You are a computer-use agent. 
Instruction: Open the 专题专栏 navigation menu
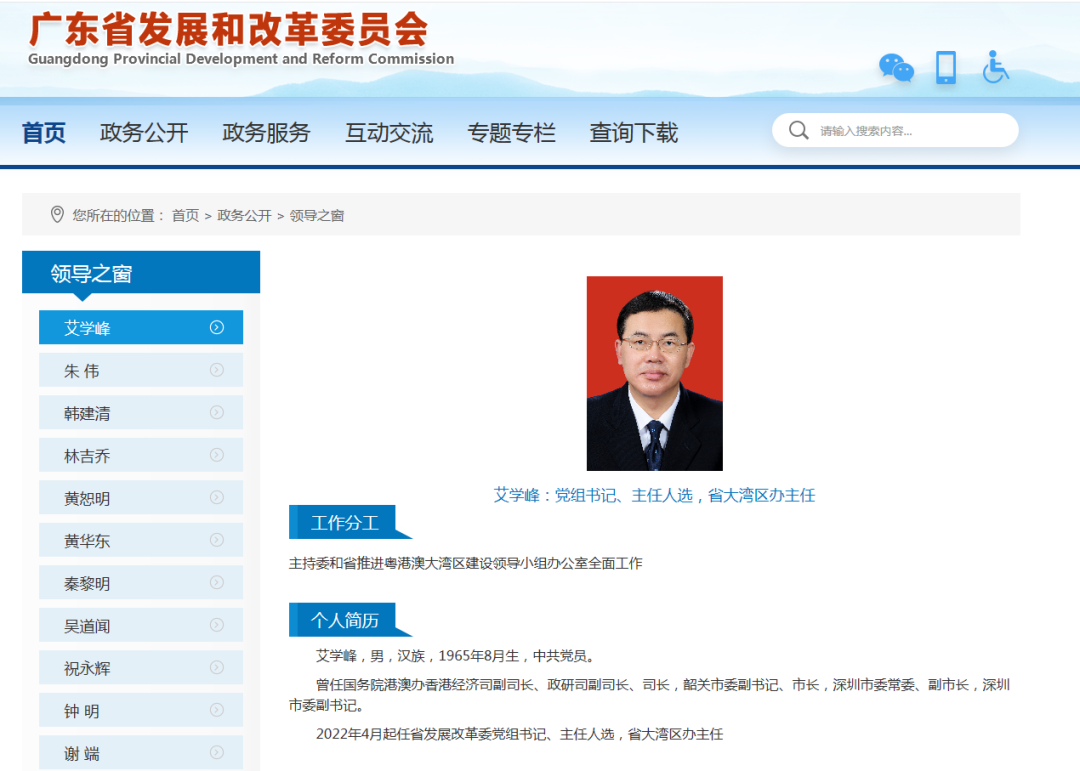pyautogui.click(x=512, y=132)
